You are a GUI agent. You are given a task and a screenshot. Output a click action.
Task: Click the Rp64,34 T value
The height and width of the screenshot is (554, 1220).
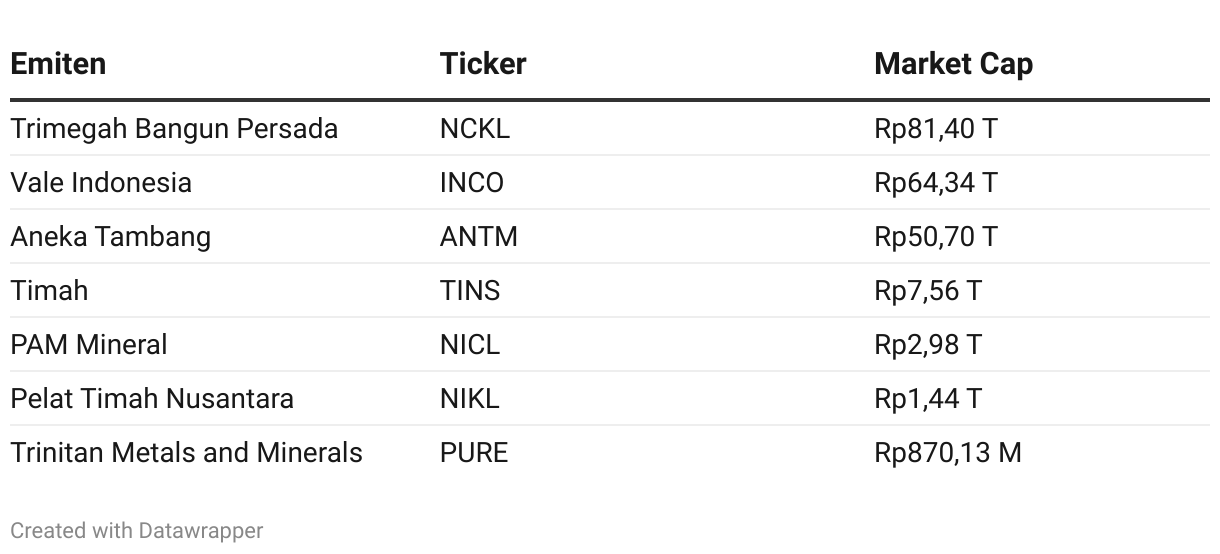(935, 183)
